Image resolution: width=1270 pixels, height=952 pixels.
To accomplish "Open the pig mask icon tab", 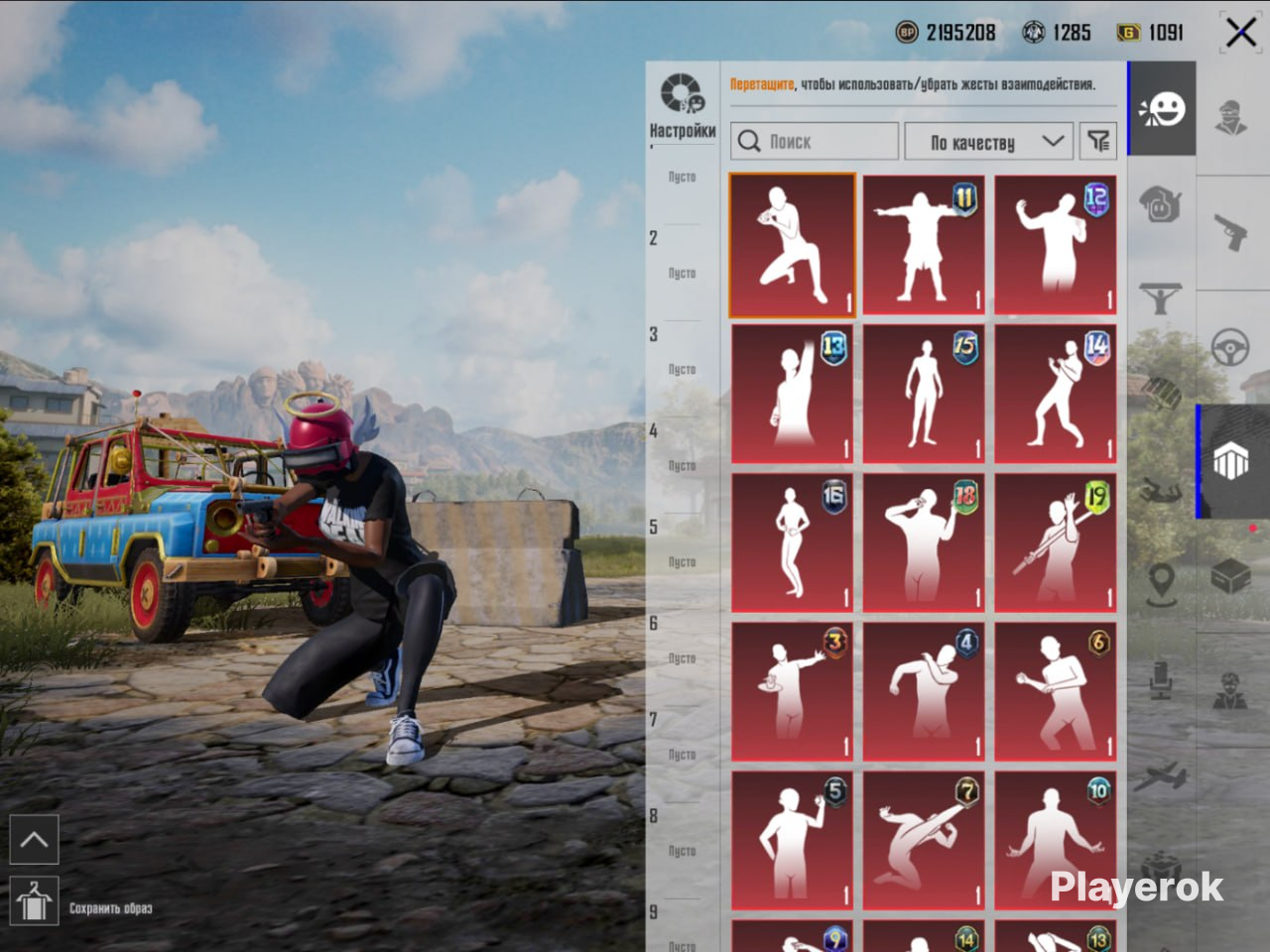I will click(1160, 204).
